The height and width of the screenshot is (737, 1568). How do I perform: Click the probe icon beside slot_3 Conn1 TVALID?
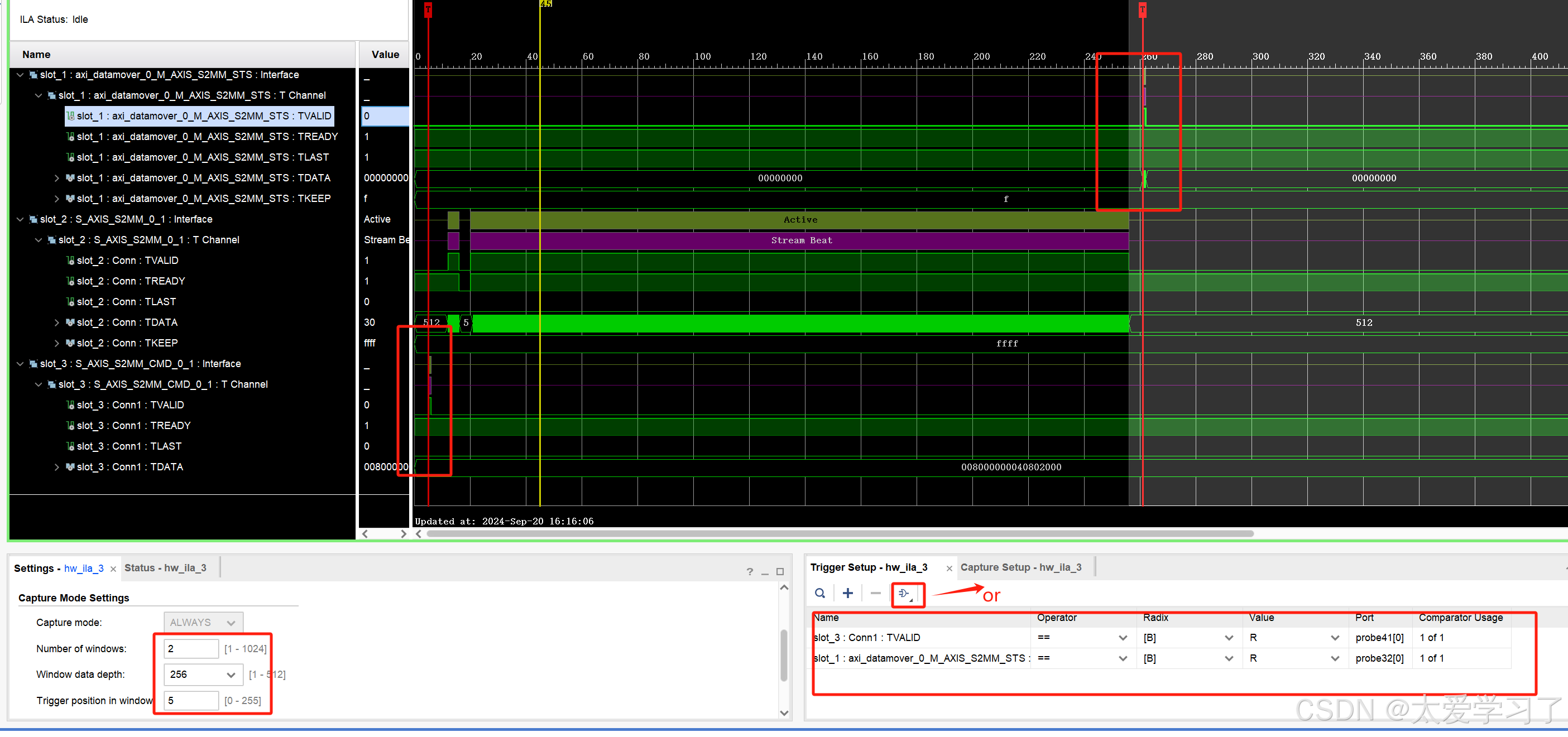point(70,404)
